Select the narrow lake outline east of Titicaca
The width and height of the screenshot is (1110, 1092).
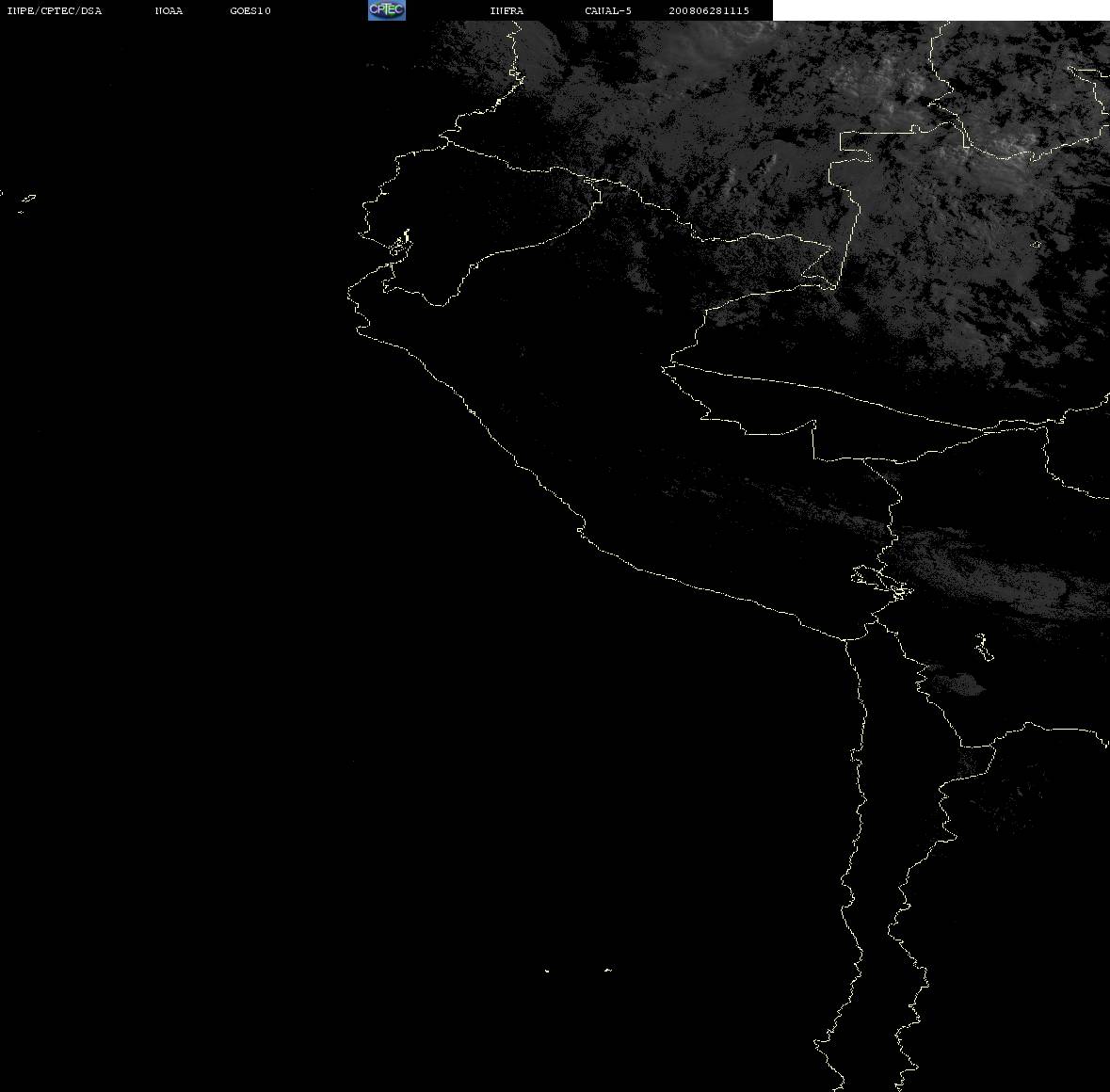point(983,647)
